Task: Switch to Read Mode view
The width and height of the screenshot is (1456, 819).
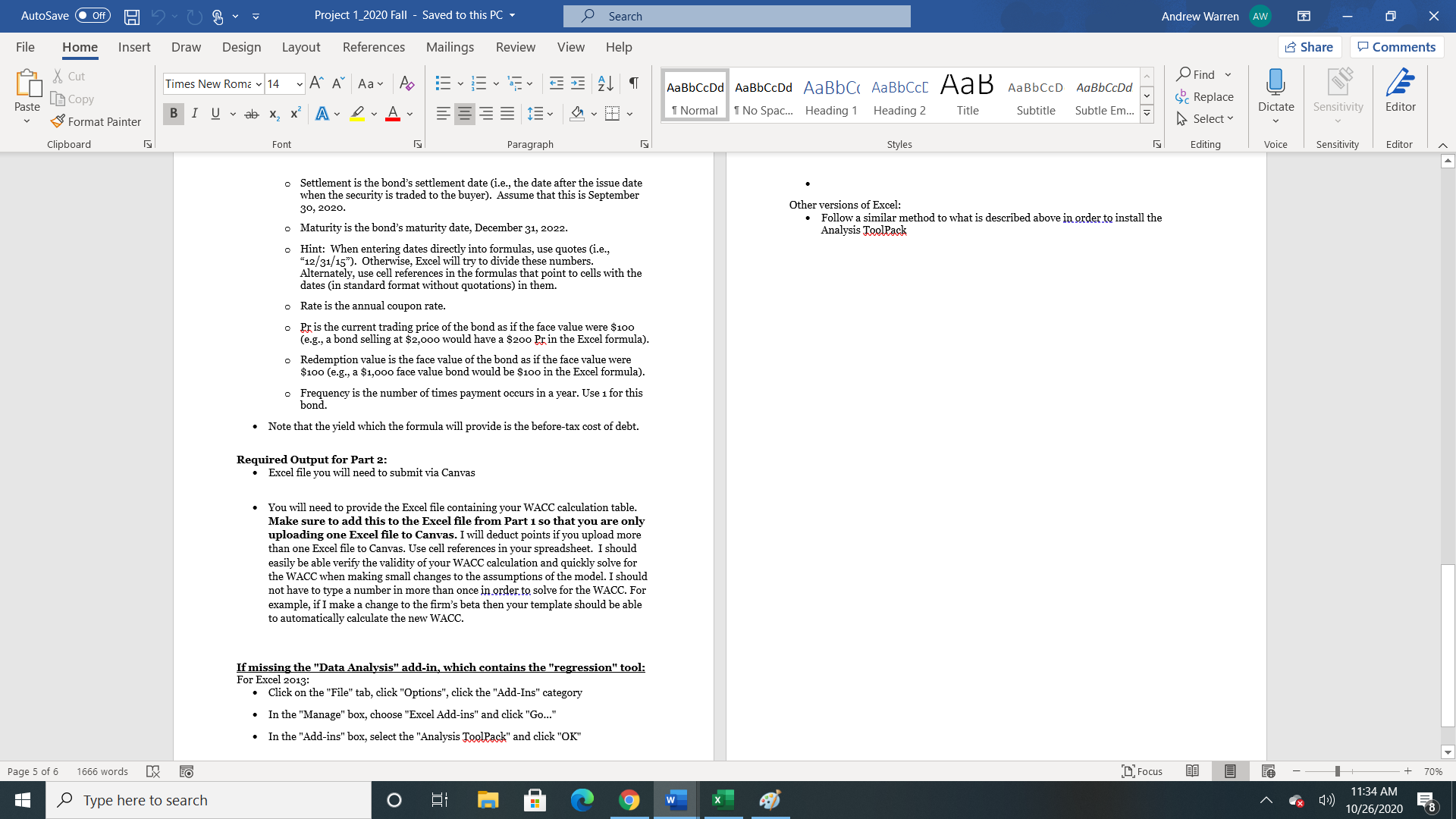Action: tap(1192, 771)
